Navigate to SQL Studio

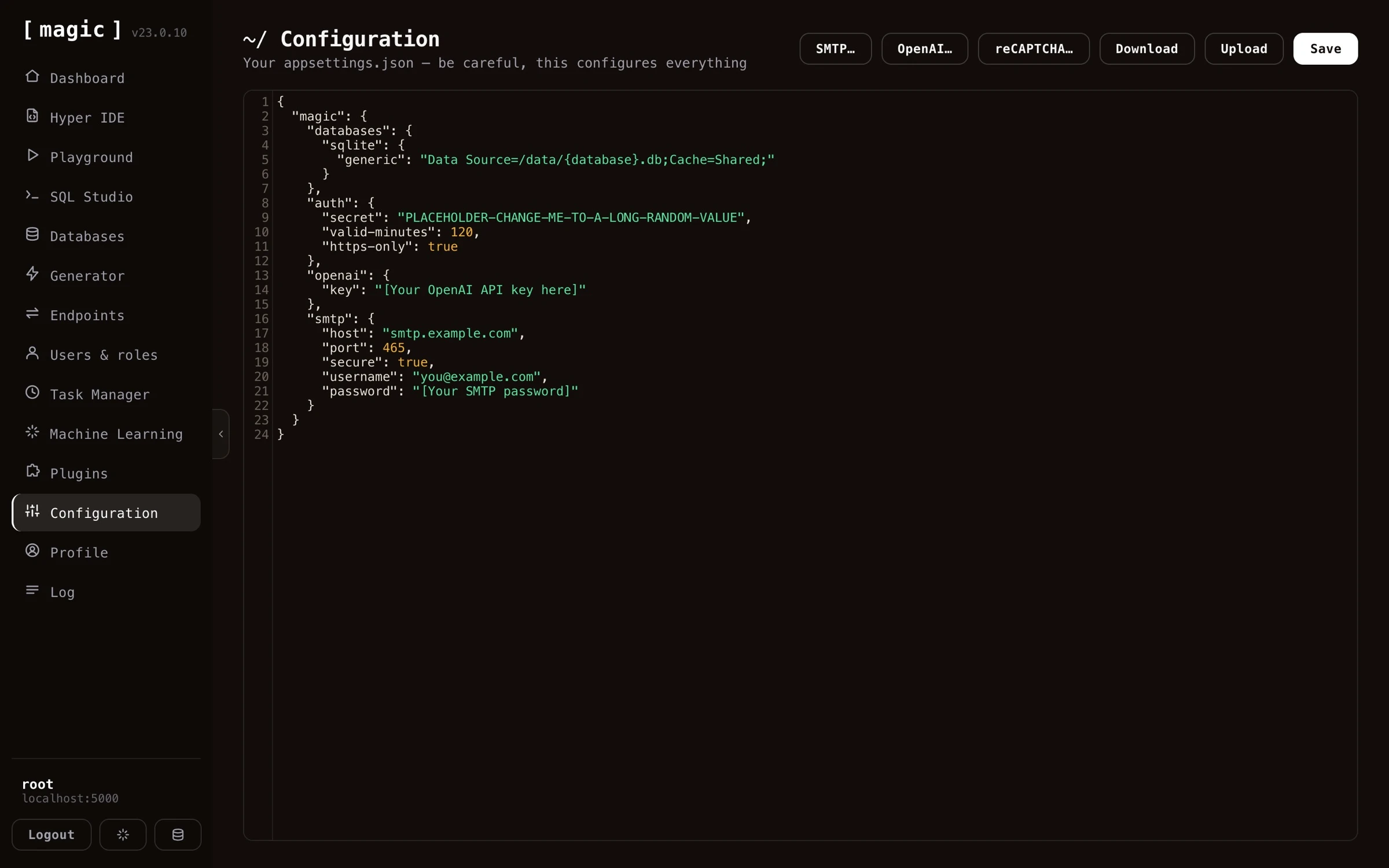tap(106, 197)
